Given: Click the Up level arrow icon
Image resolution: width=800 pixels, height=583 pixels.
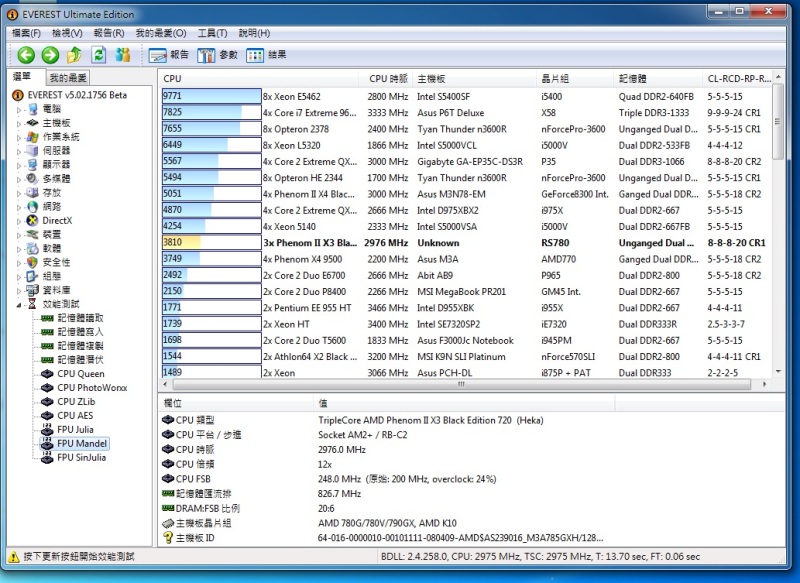Looking at the screenshot, I should click(x=74, y=55).
